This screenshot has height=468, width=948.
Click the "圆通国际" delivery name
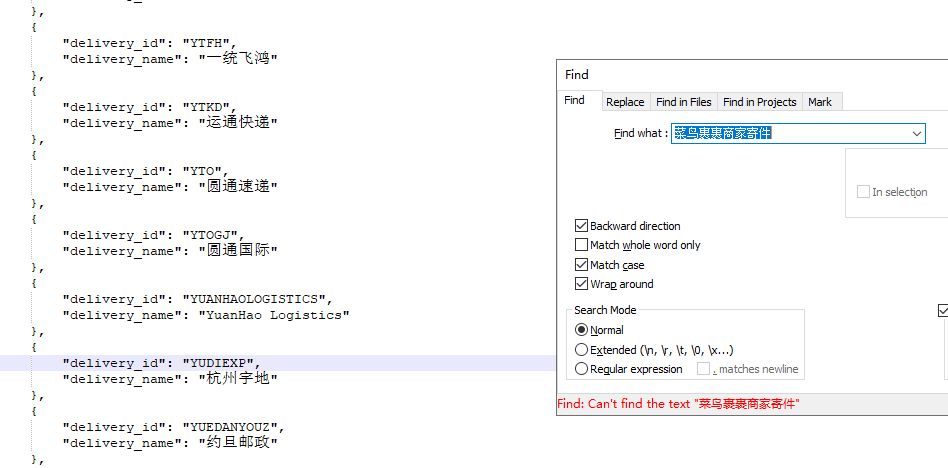tap(238, 251)
